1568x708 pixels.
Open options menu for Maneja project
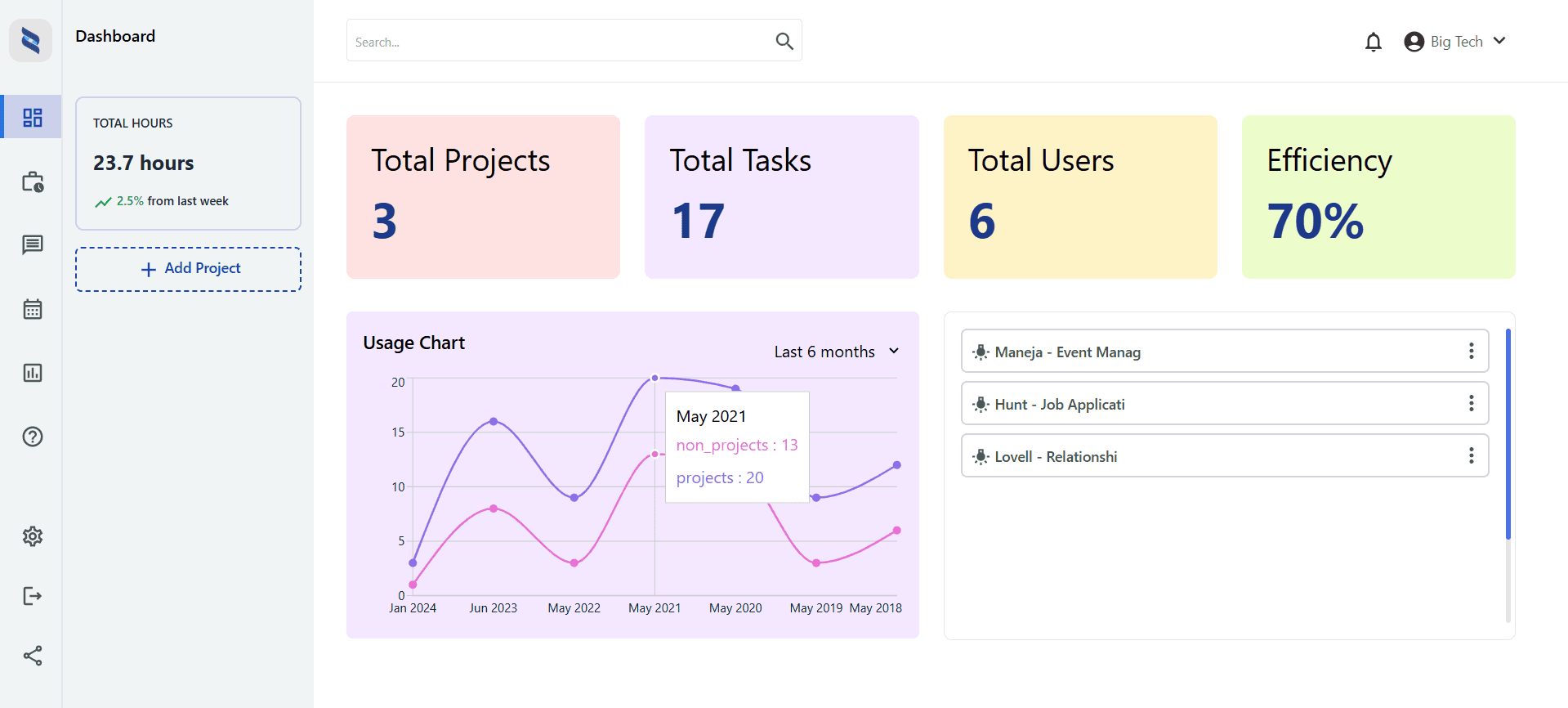pos(1471,352)
